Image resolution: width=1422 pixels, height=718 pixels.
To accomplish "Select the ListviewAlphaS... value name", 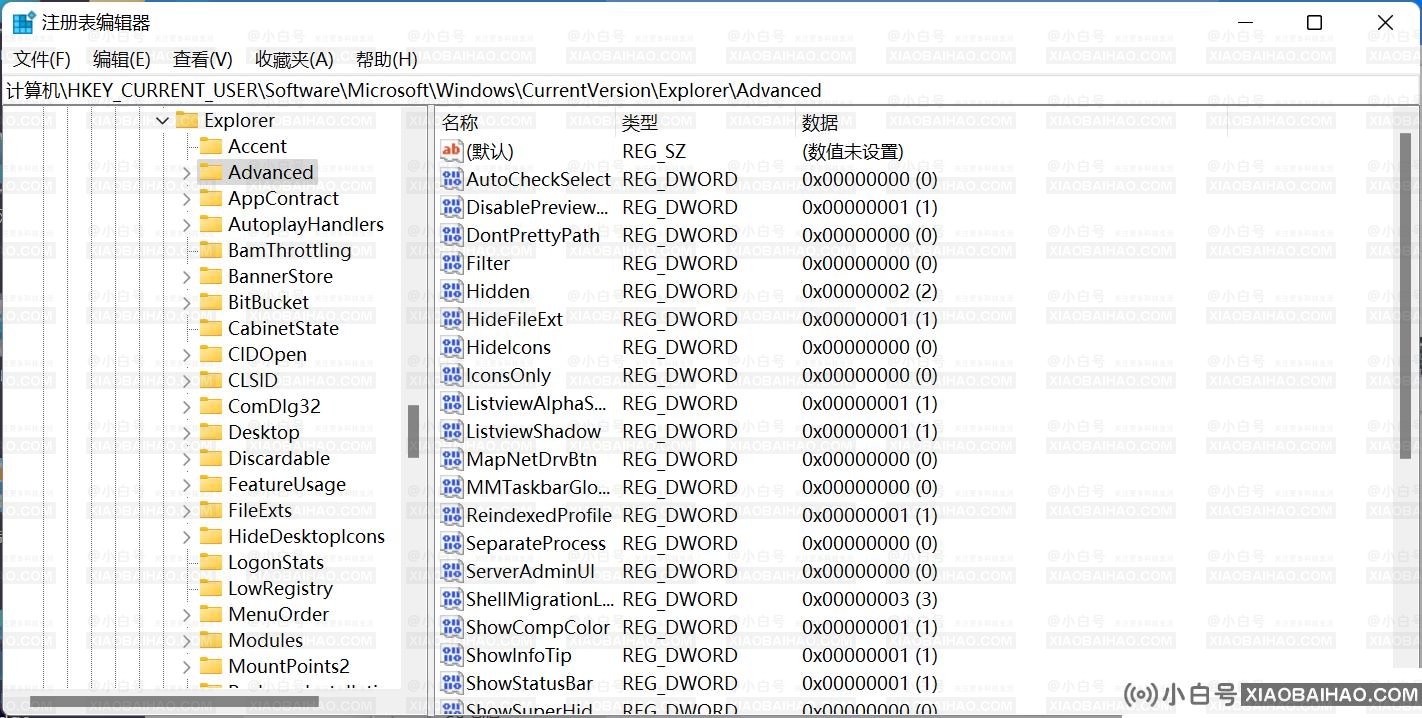I will [537, 403].
